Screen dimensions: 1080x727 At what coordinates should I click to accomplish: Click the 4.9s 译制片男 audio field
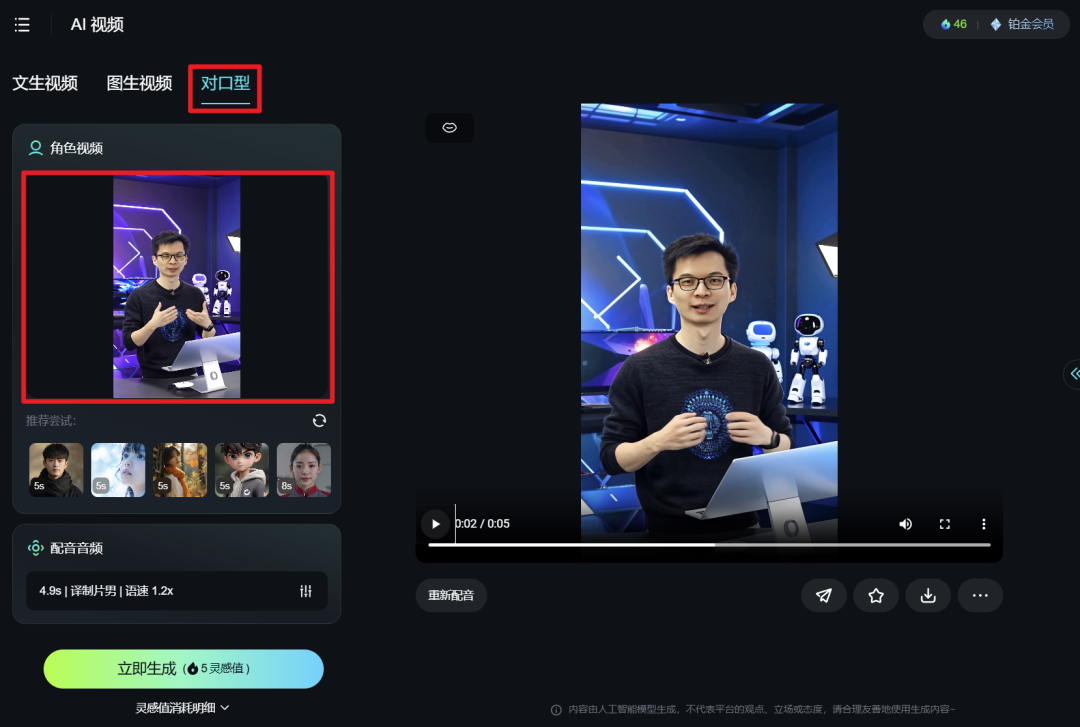point(177,591)
